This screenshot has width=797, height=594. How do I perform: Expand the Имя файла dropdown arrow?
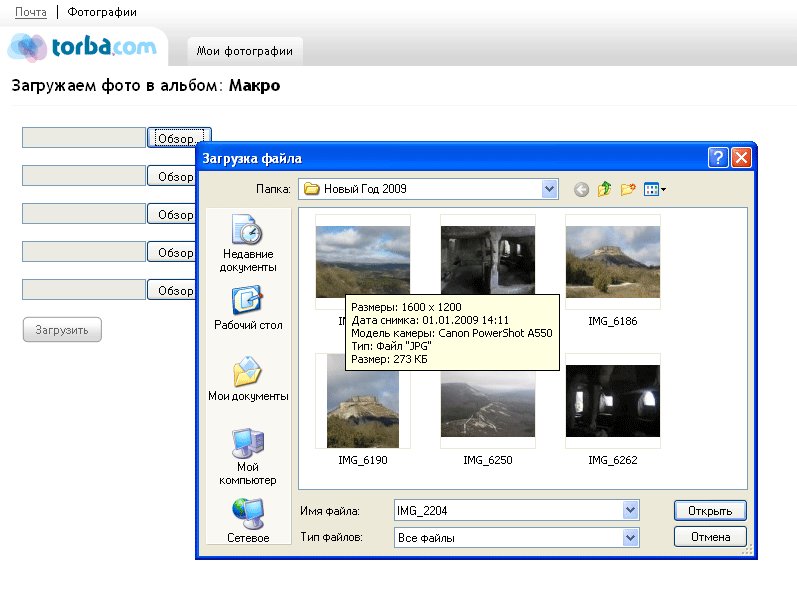coord(630,511)
